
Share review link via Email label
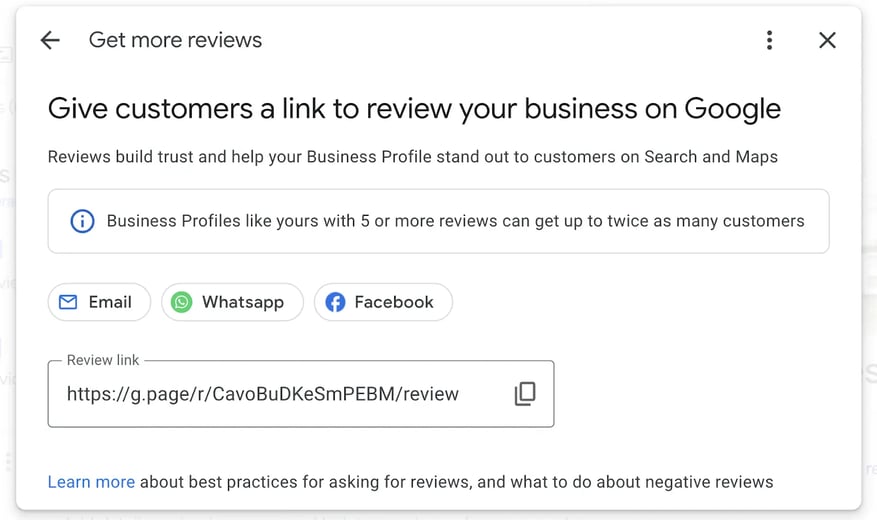(110, 302)
